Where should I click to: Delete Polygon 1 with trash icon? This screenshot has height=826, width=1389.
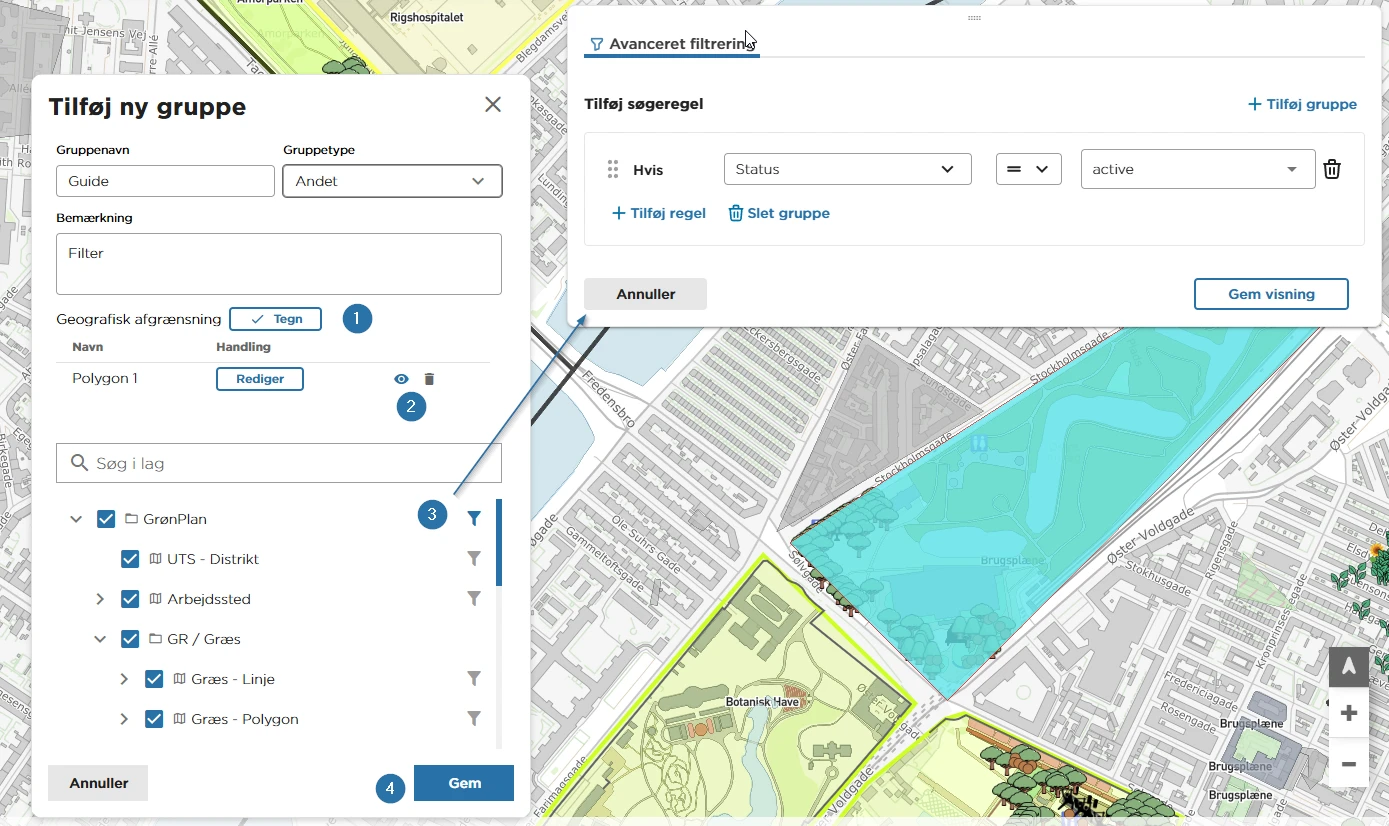[429, 379]
